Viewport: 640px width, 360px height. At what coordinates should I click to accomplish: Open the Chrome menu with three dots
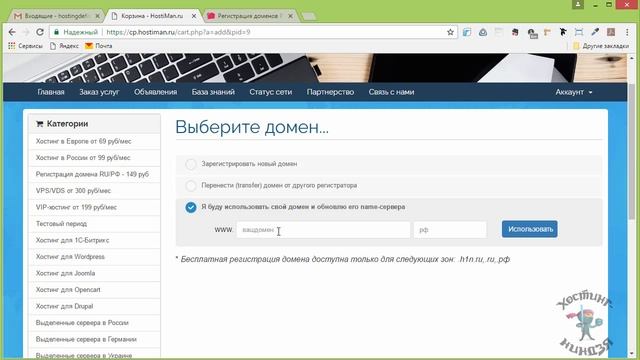(627, 32)
